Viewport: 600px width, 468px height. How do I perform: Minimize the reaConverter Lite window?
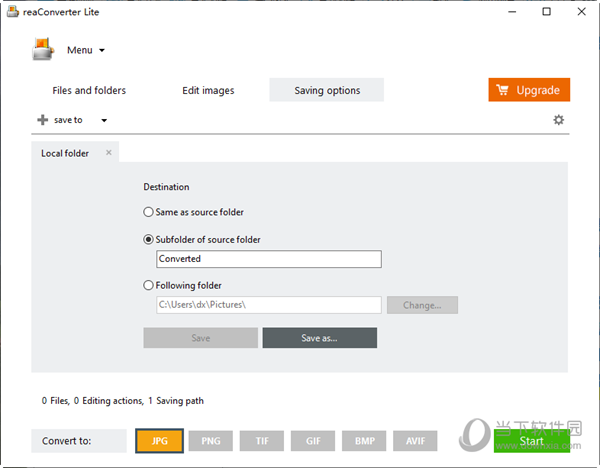[512, 12]
